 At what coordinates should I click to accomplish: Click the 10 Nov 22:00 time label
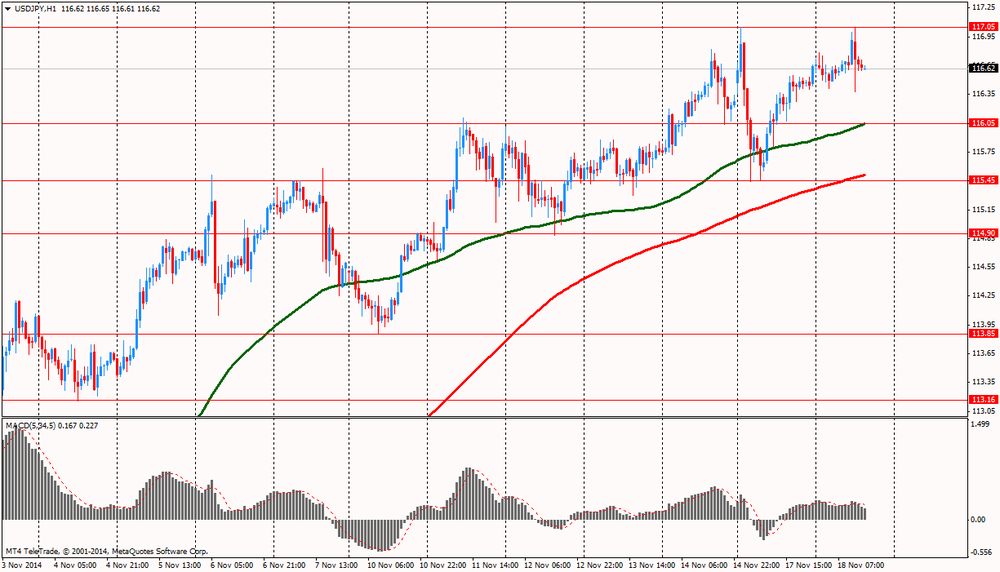[x=443, y=565]
